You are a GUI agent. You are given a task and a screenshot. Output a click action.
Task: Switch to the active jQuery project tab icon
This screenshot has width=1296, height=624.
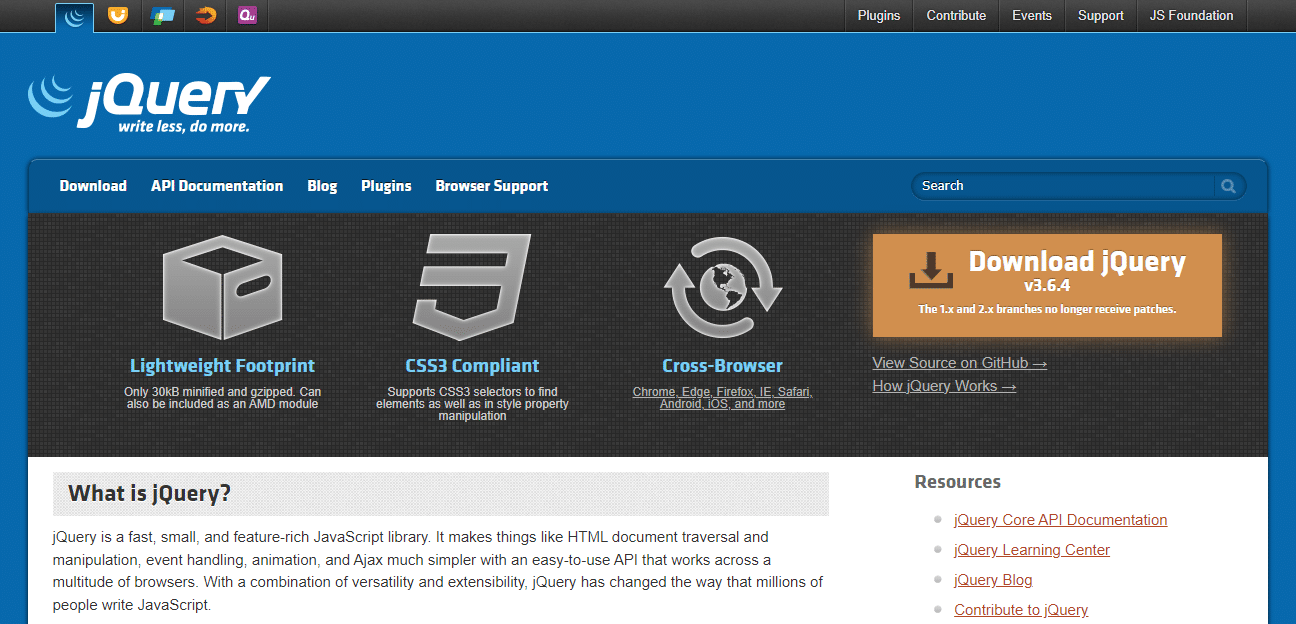[73, 15]
